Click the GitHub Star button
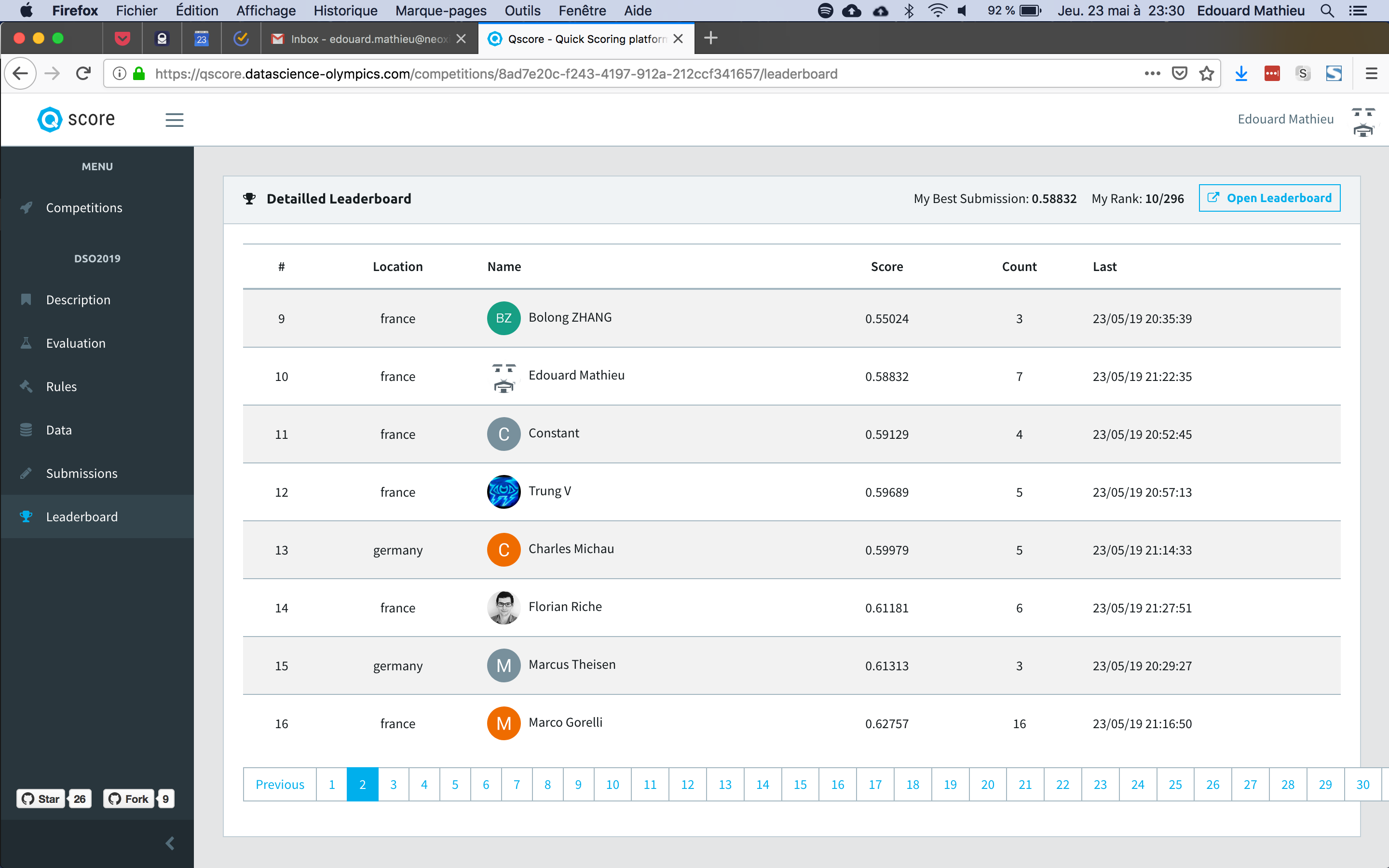 pyautogui.click(x=41, y=799)
